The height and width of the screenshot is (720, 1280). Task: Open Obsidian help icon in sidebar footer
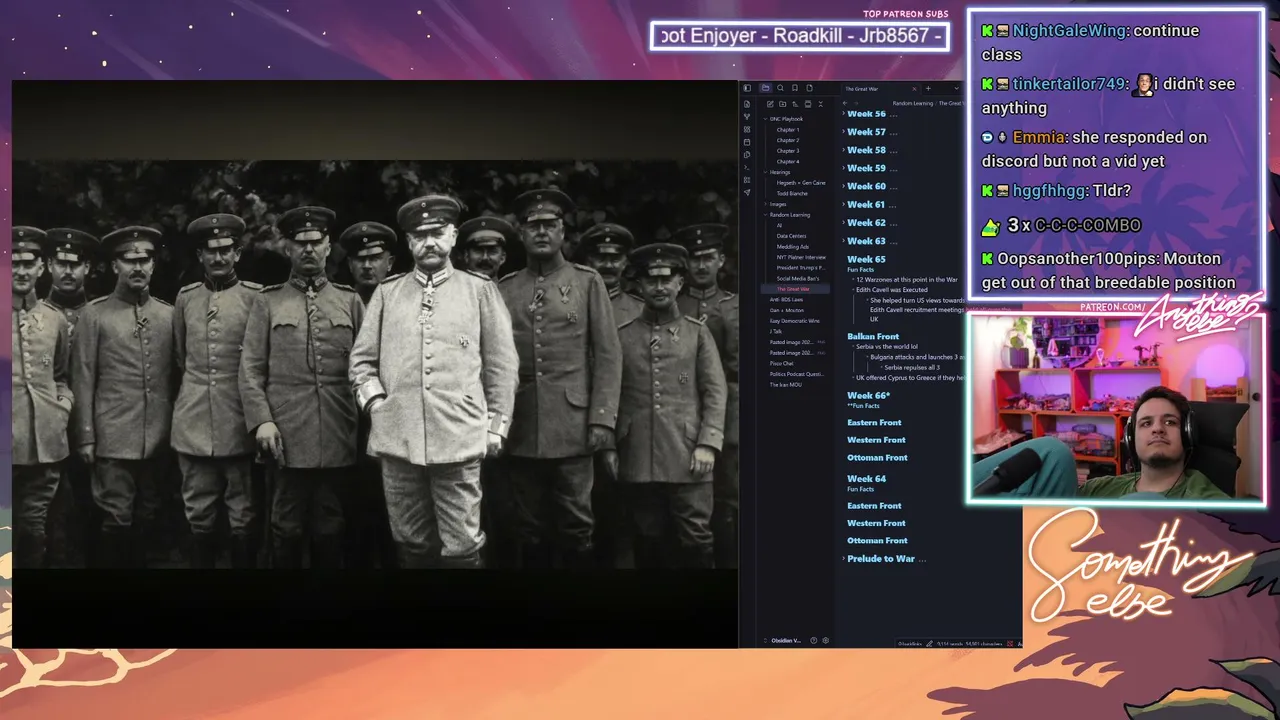coord(813,640)
